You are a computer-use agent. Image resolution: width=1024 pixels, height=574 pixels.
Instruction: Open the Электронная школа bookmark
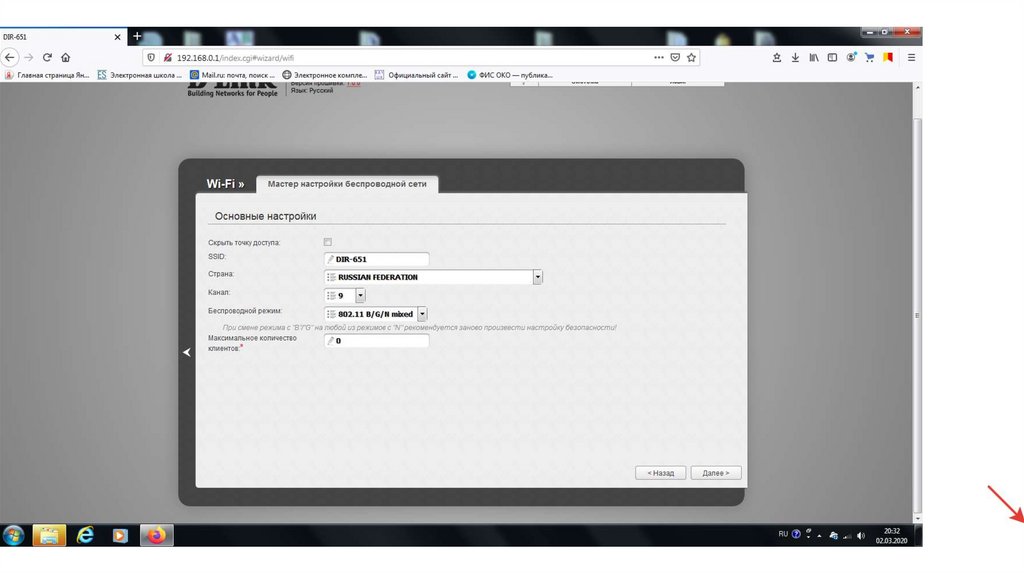point(140,75)
